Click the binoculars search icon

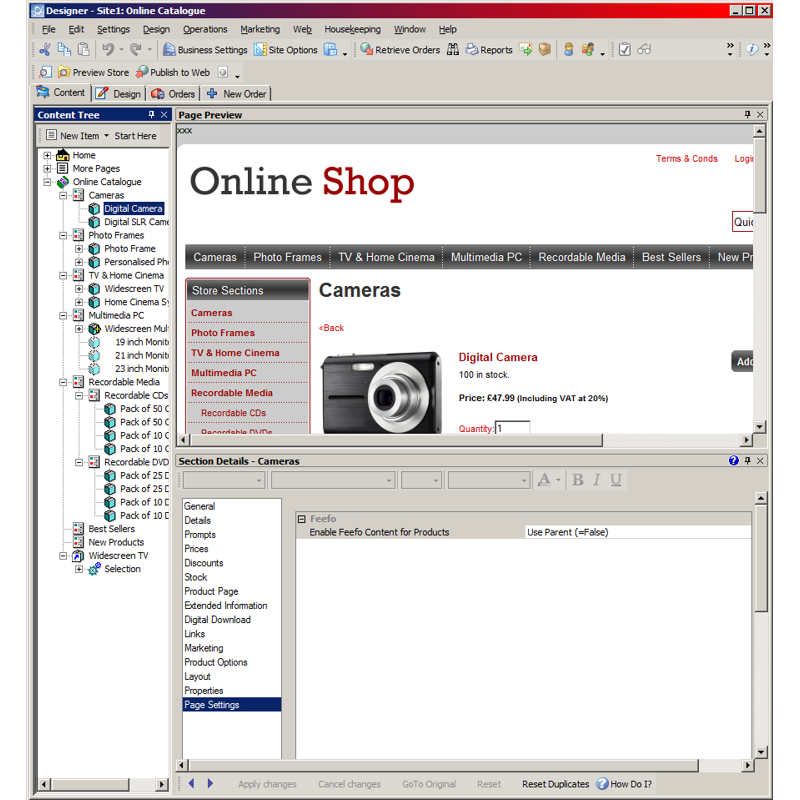pyautogui.click(x=453, y=49)
